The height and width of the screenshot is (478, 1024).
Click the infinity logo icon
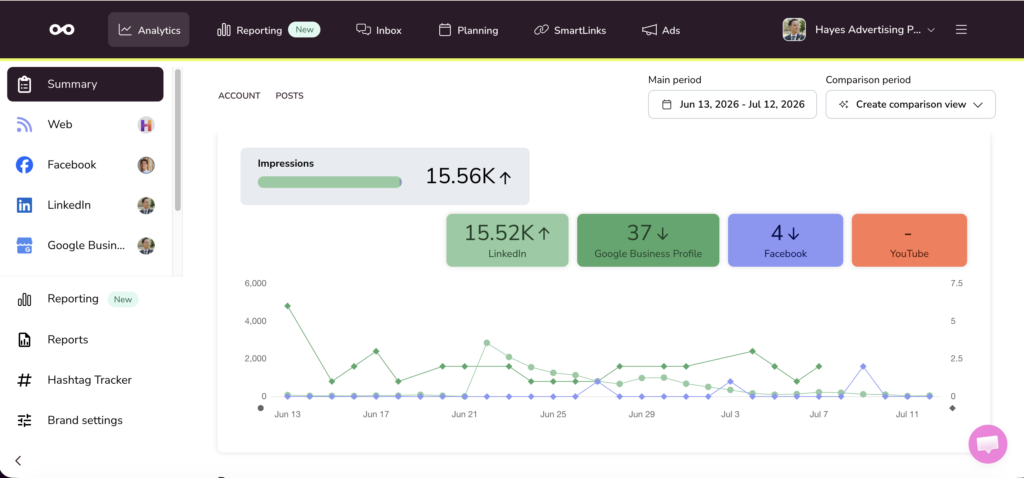click(62, 29)
